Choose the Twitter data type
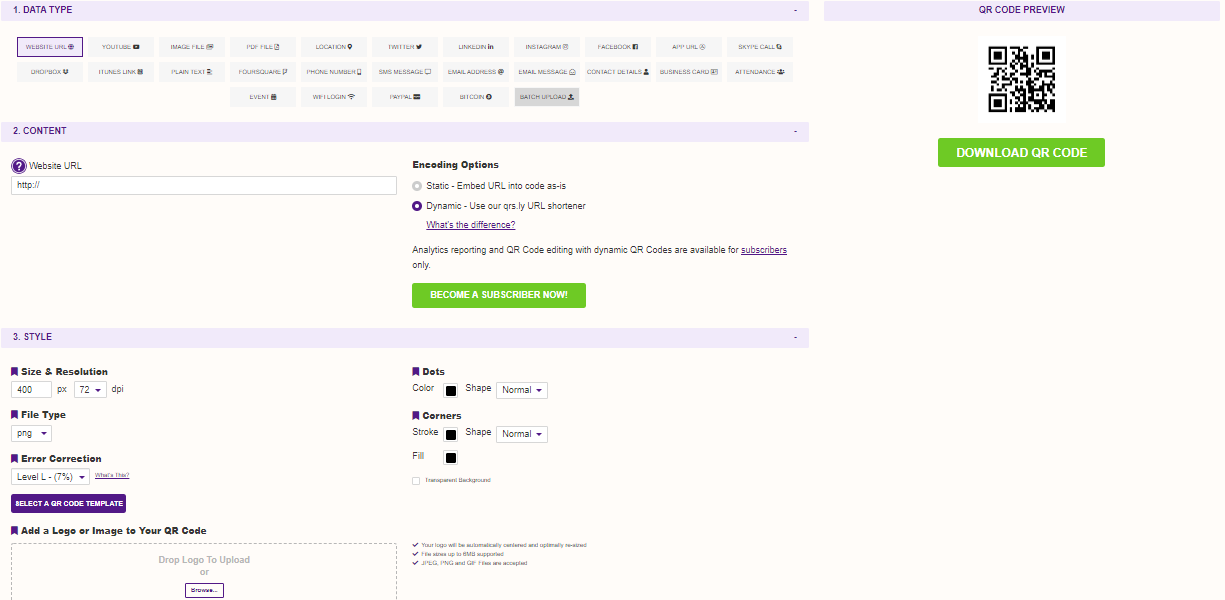The image size is (1225, 600). [x=405, y=47]
